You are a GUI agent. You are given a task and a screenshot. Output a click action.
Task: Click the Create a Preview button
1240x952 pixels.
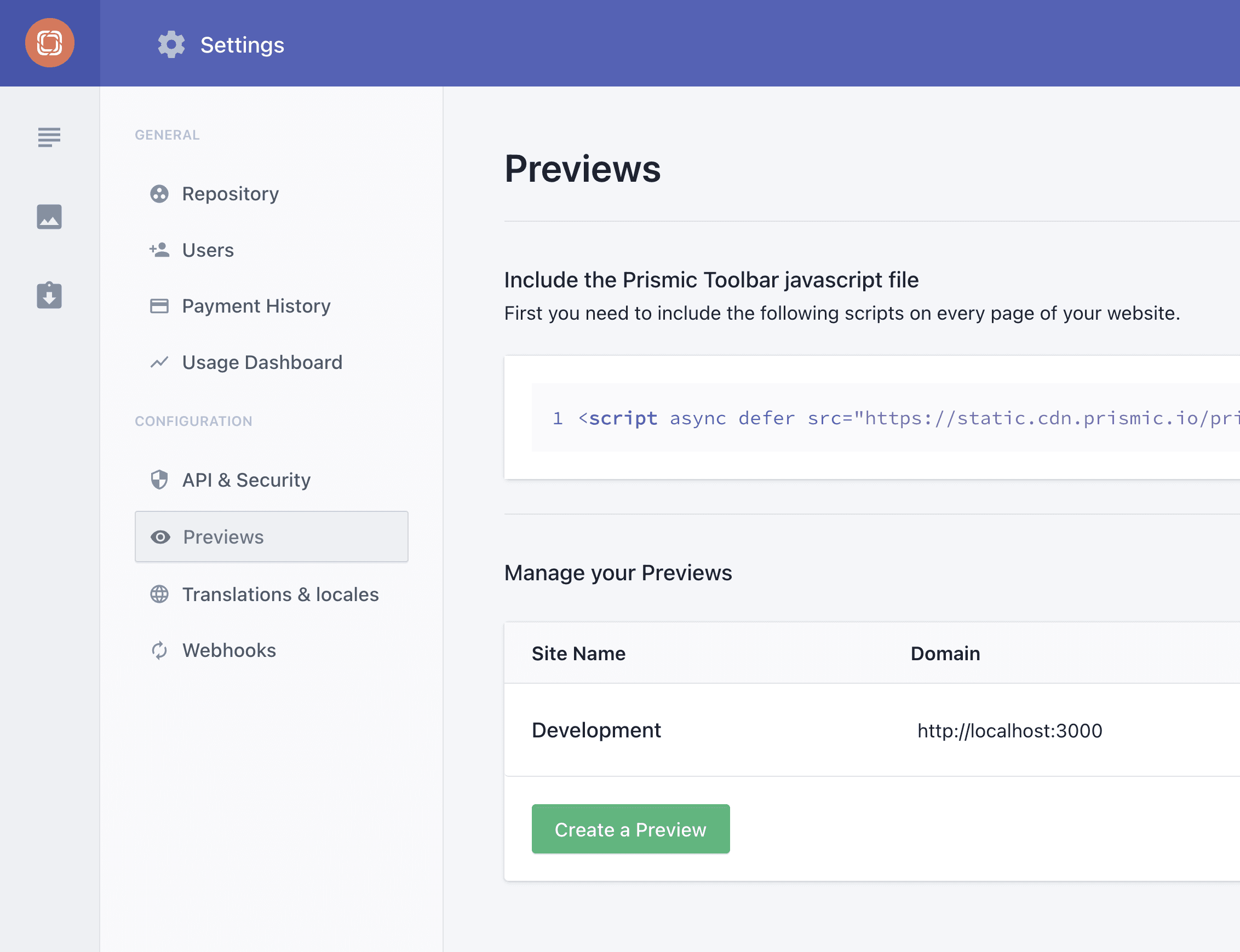[631, 829]
